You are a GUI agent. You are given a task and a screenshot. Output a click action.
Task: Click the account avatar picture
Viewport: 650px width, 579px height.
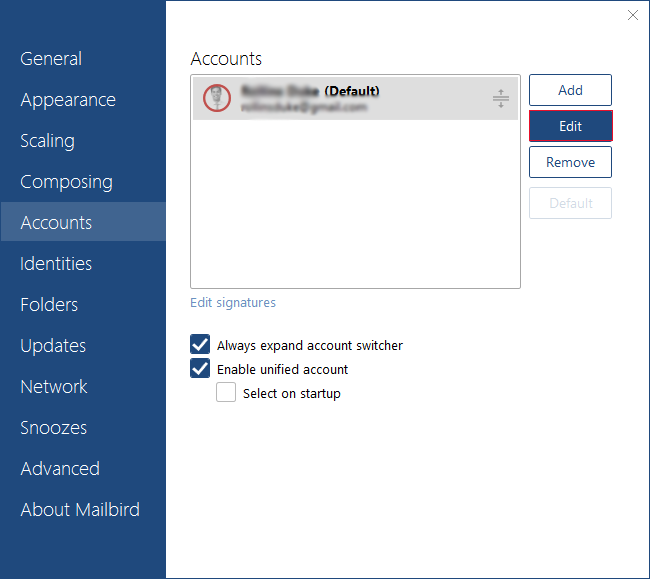(217, 98)
